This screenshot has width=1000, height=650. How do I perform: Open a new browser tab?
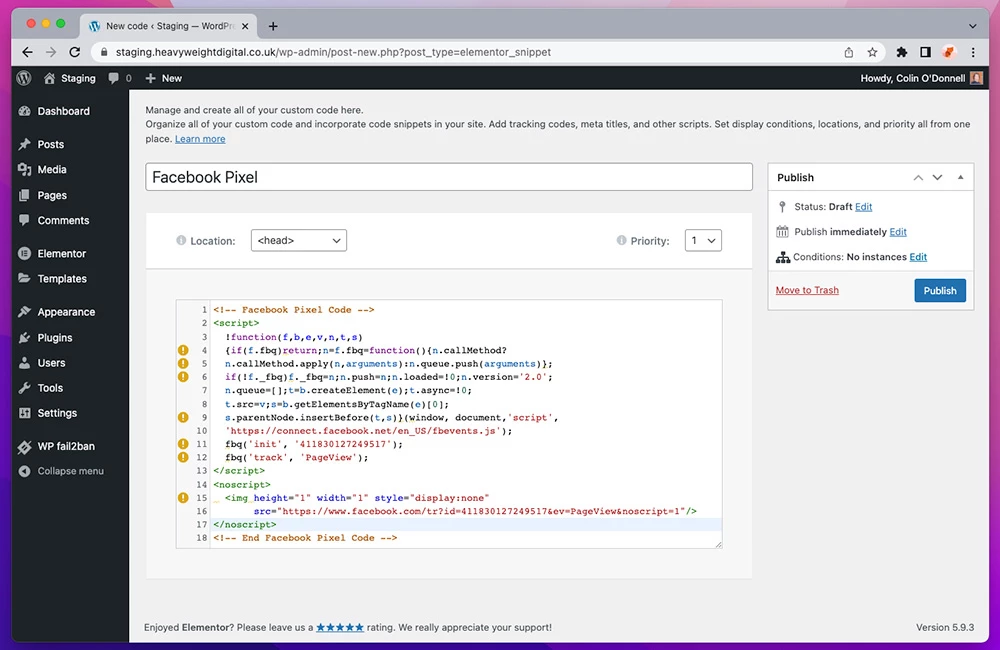273,26
